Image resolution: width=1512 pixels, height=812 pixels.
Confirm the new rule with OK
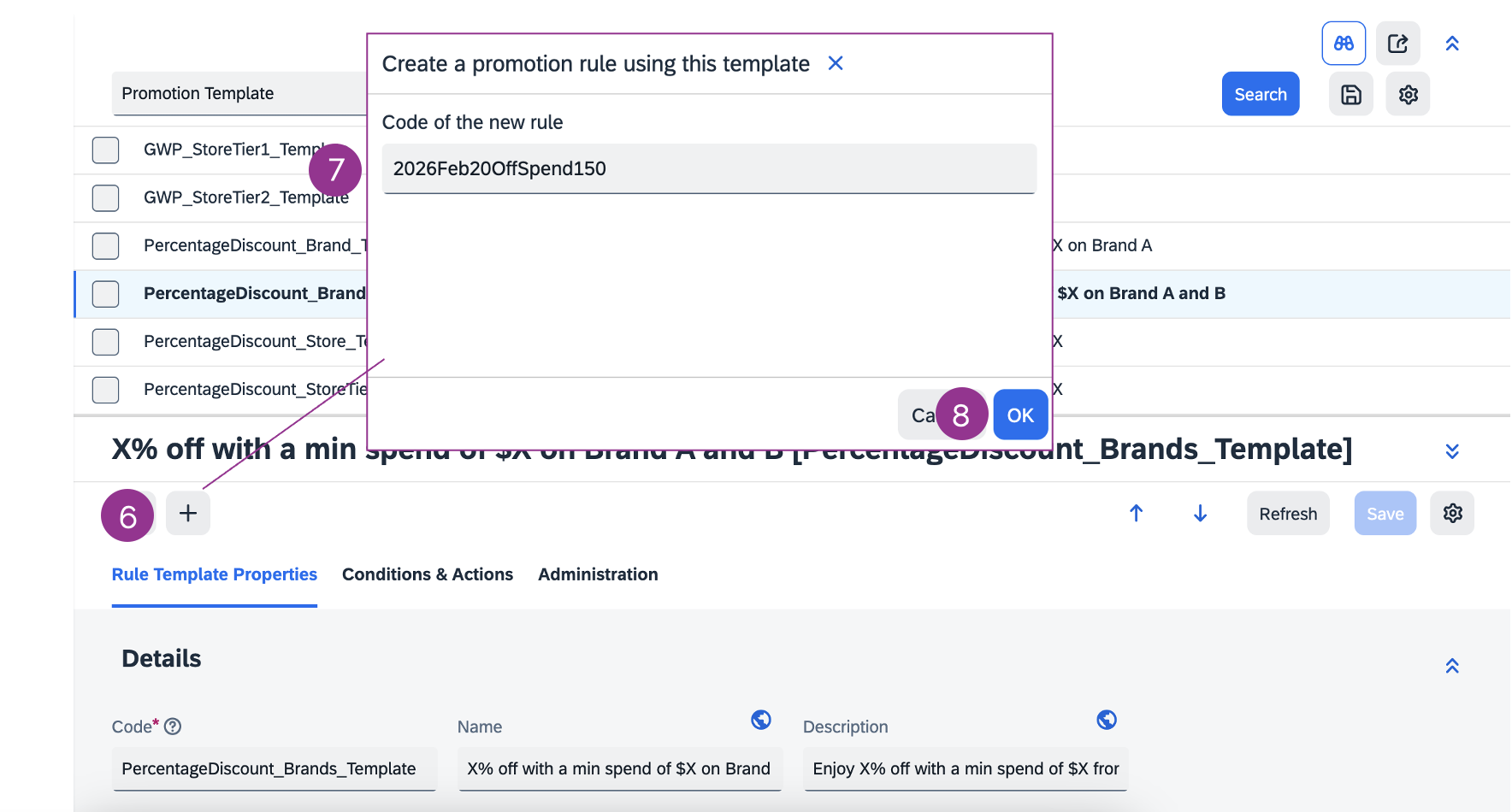click(1020, 415)
